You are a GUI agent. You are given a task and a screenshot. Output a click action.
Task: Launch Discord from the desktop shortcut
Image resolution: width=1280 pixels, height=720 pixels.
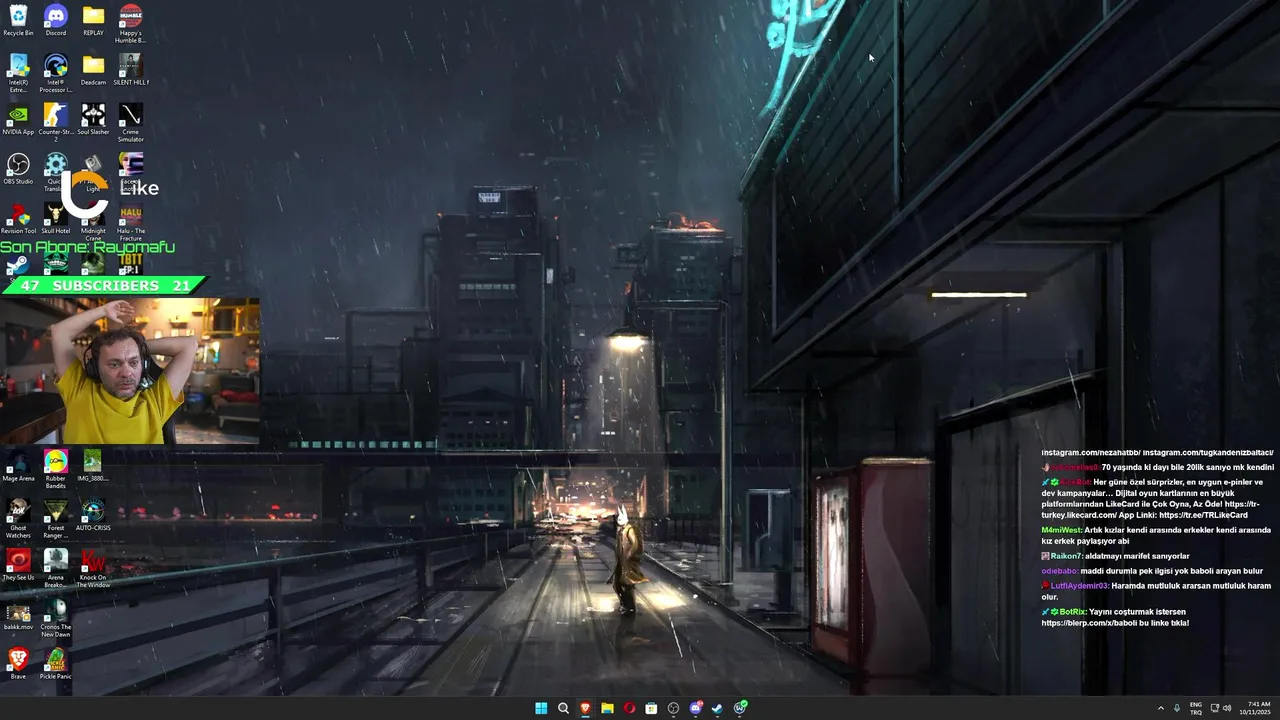point(56,21)
